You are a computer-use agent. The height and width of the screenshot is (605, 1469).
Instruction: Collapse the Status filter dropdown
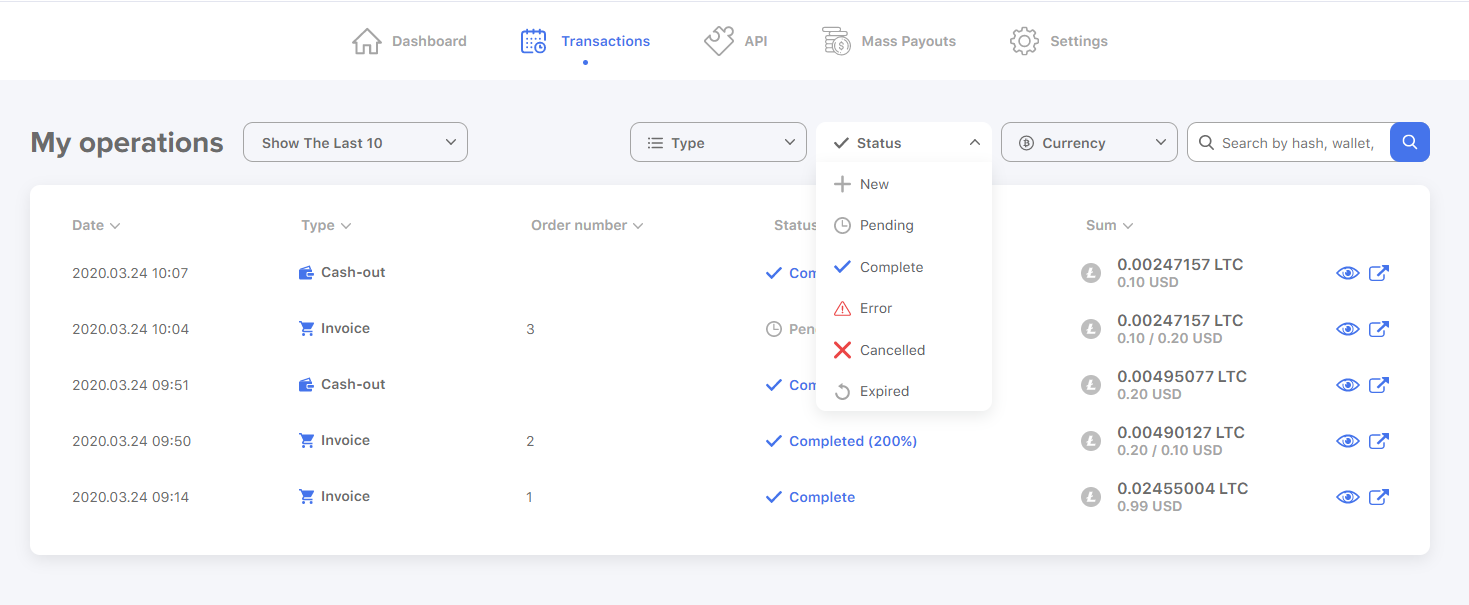coord(904,142)
